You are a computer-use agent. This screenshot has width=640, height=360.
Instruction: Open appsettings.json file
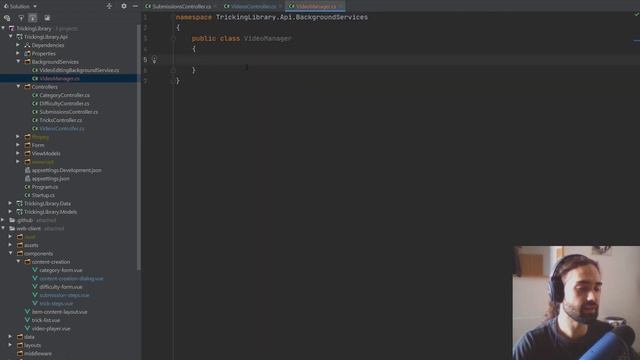(x=50, y=178)
